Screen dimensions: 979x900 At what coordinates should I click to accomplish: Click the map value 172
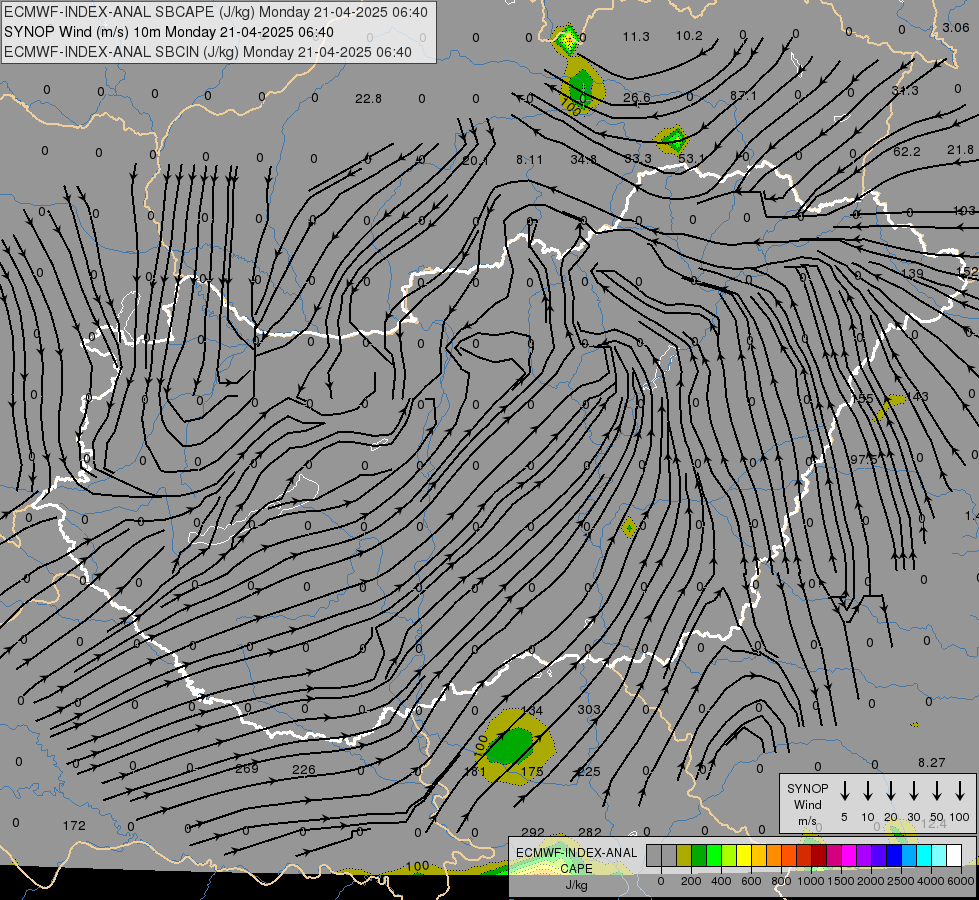(74, 826)
